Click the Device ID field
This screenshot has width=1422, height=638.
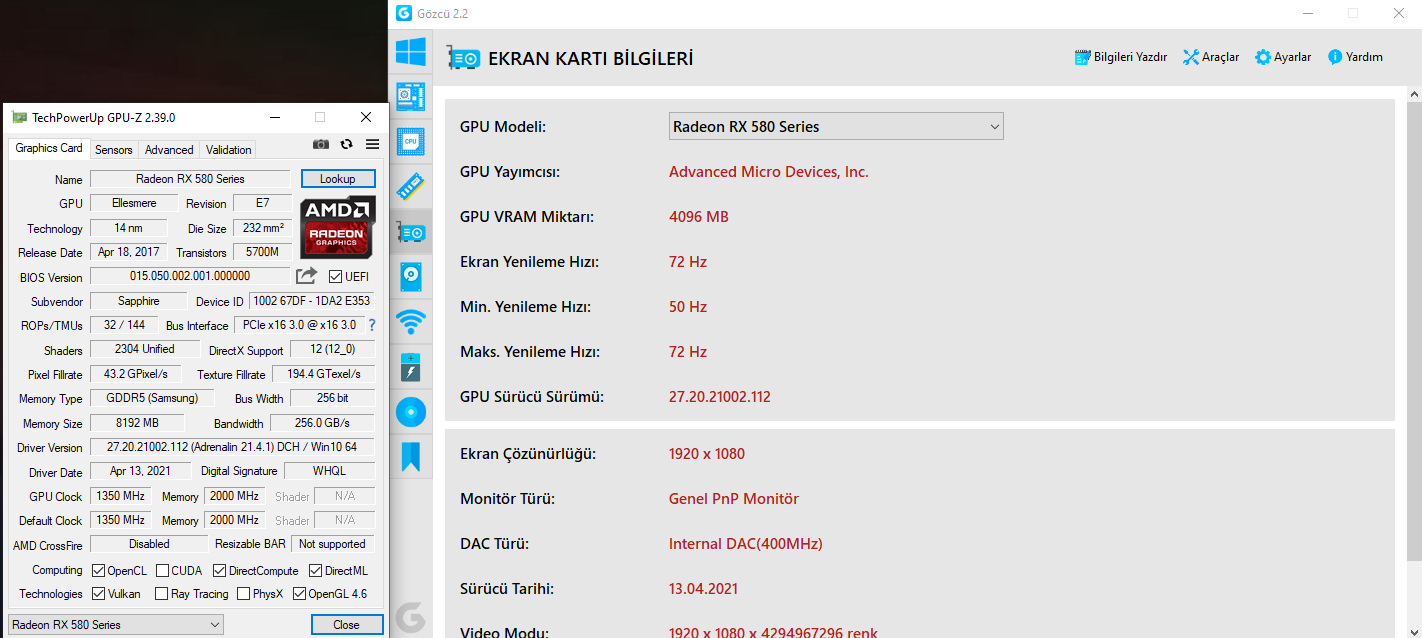point(312,301)
